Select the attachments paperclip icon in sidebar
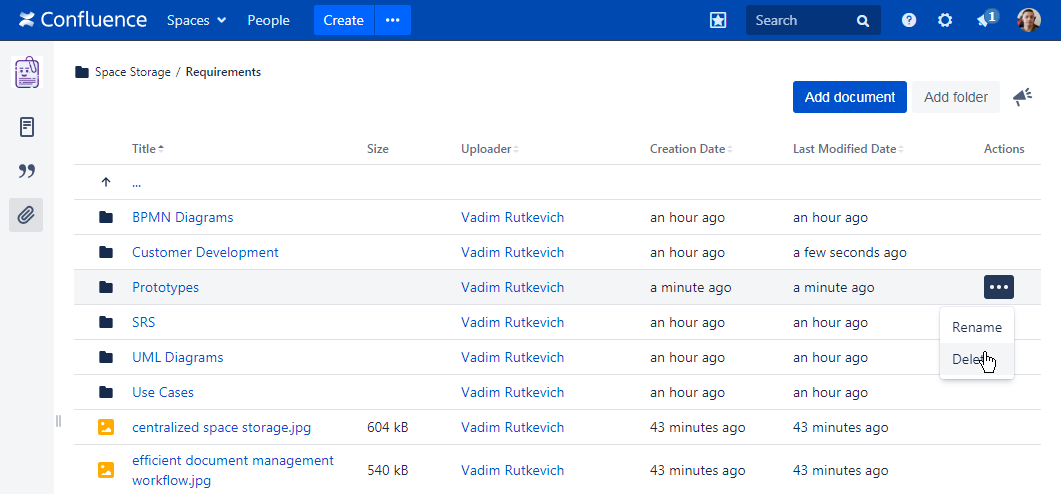Screen dimensions: 1061x494 27,214
